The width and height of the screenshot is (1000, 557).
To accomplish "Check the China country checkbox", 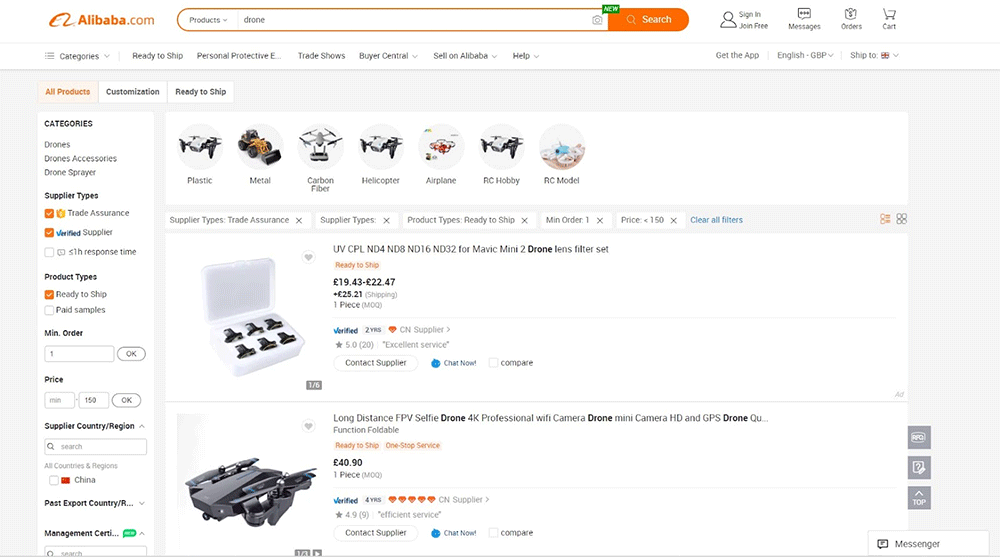I will [x=54, y=480].
